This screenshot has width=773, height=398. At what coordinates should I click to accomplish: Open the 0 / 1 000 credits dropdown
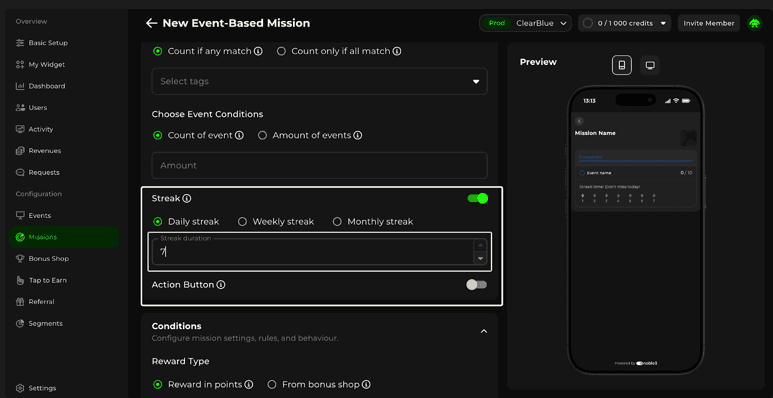point(625,23)
